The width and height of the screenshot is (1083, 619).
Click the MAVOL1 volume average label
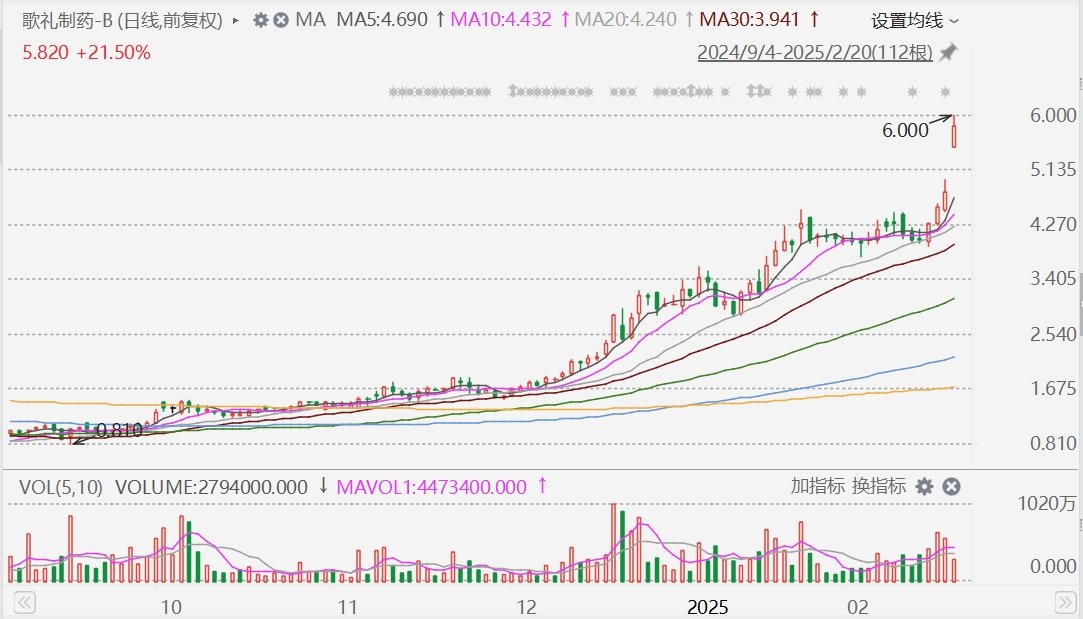(x=431, y=487)
